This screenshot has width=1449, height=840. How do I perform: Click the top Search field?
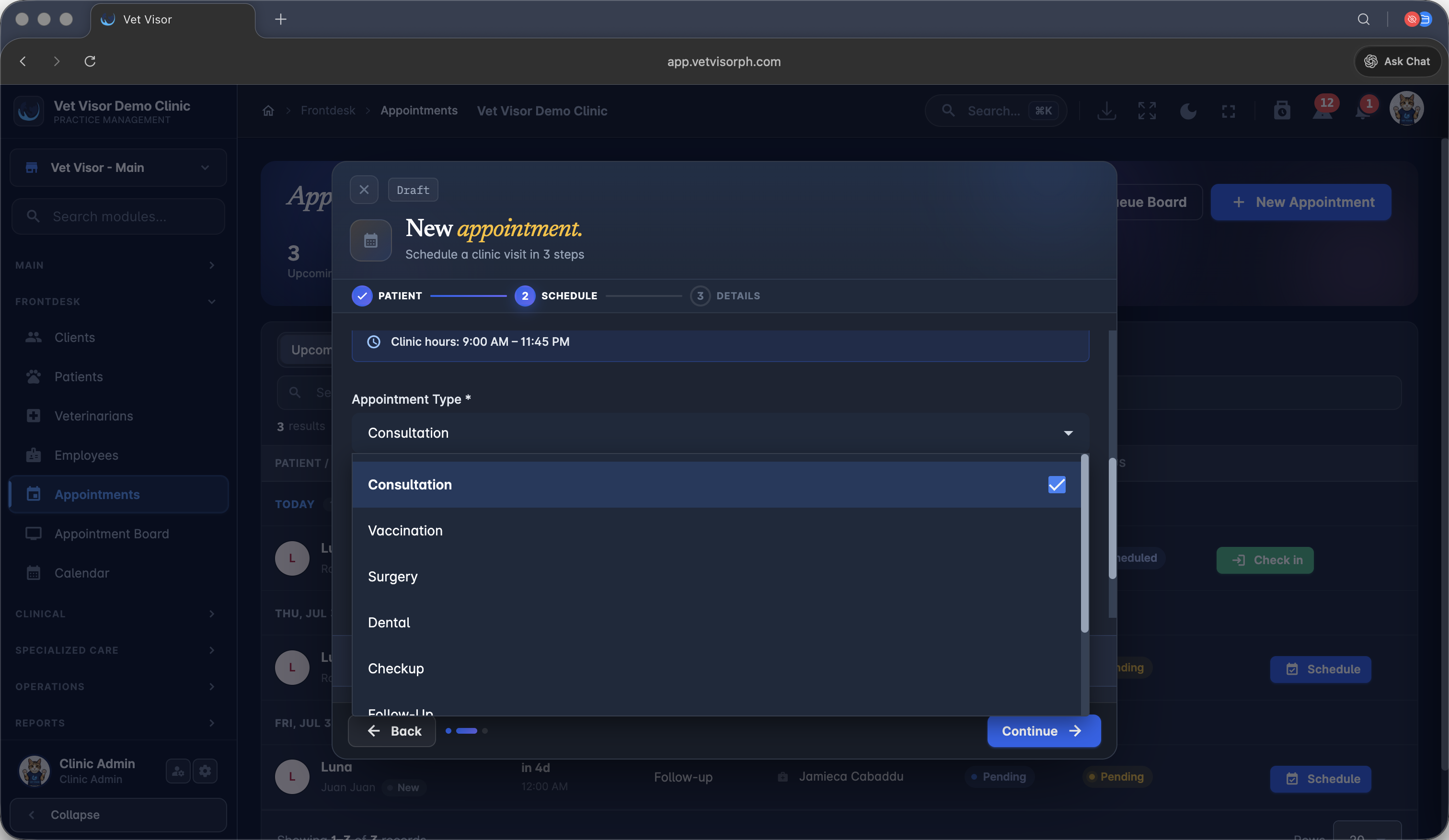tap(995, 111)
